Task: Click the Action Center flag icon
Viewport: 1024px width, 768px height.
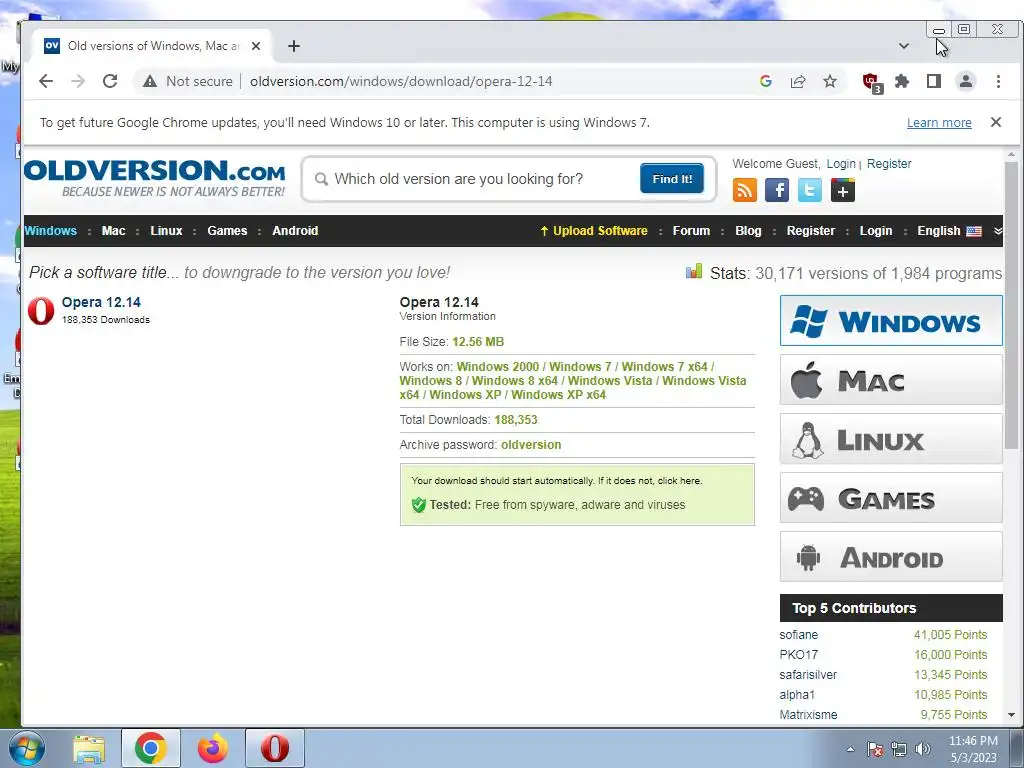Action: point(875,749)
